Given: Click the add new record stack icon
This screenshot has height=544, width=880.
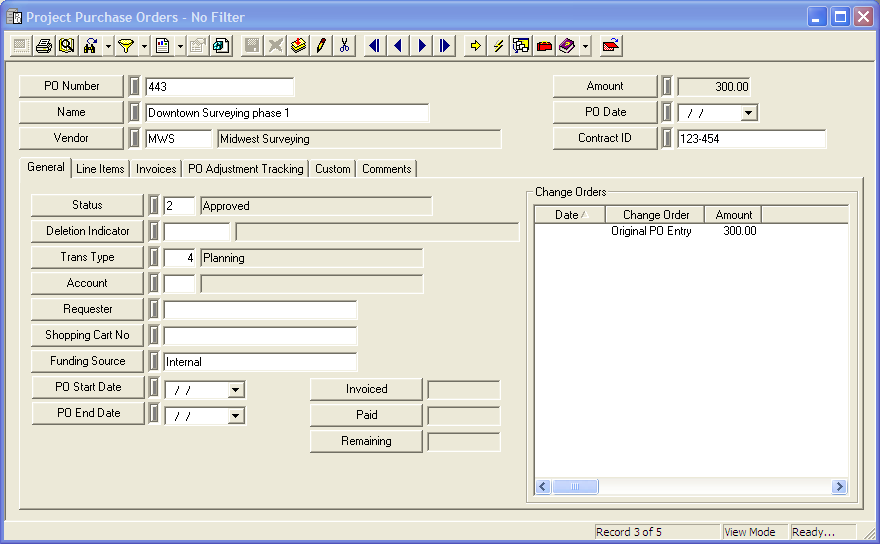Looking at the screenshot, I should pyautogui.click(x=299, y=45).
